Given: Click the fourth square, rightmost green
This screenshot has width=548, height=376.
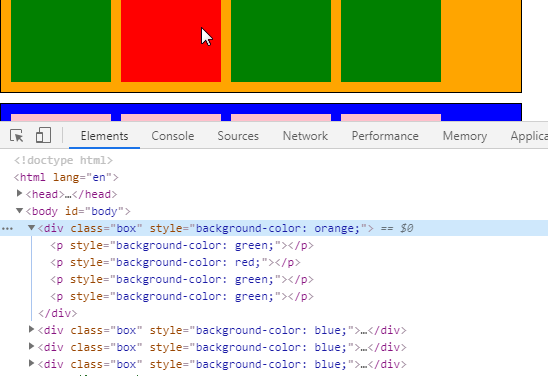Looking at the screenshot, I should [x=391, y=41].
